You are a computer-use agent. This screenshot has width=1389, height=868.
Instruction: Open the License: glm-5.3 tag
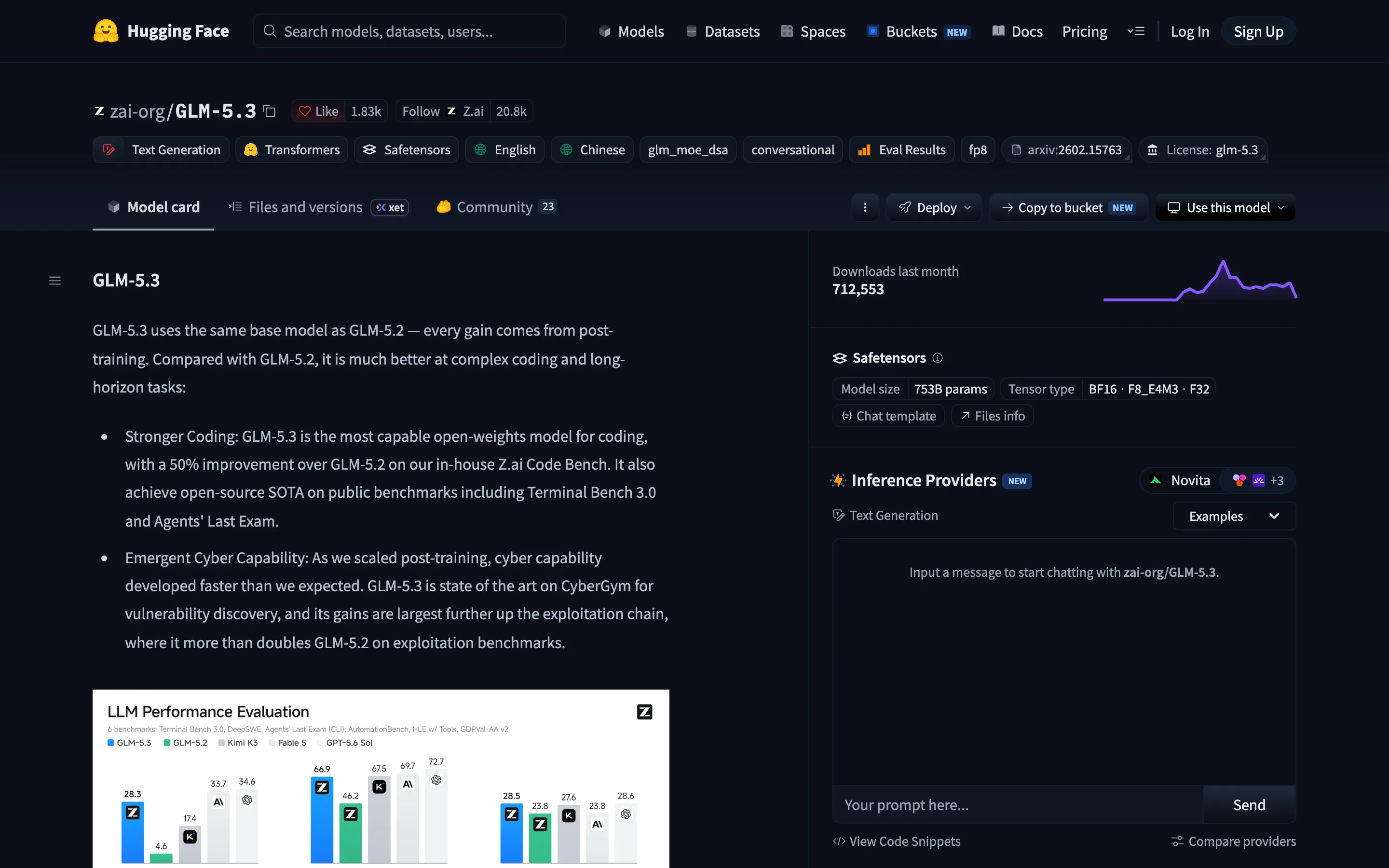(x=1203, y=150)
